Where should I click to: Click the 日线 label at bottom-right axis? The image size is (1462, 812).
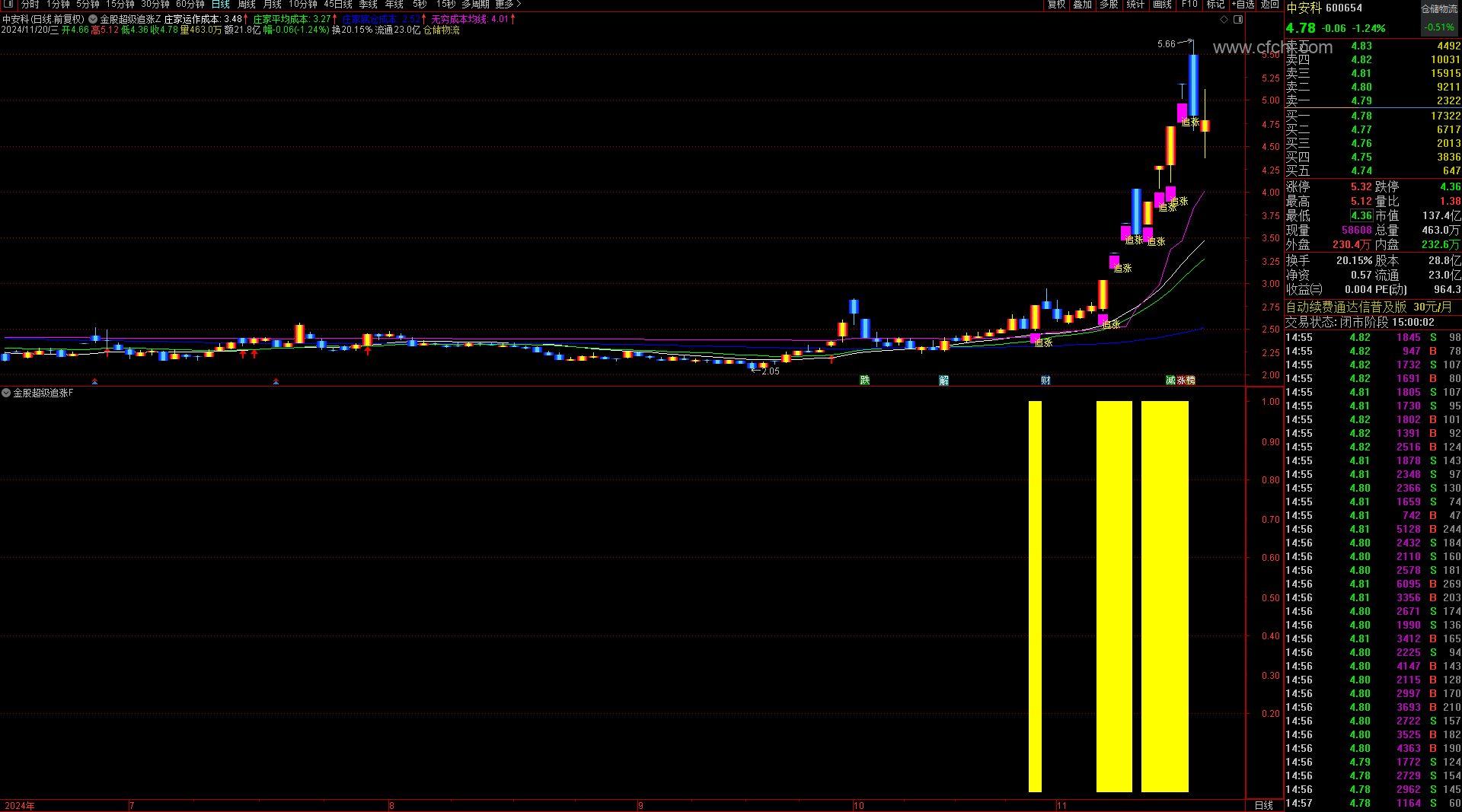[1264, 805]
